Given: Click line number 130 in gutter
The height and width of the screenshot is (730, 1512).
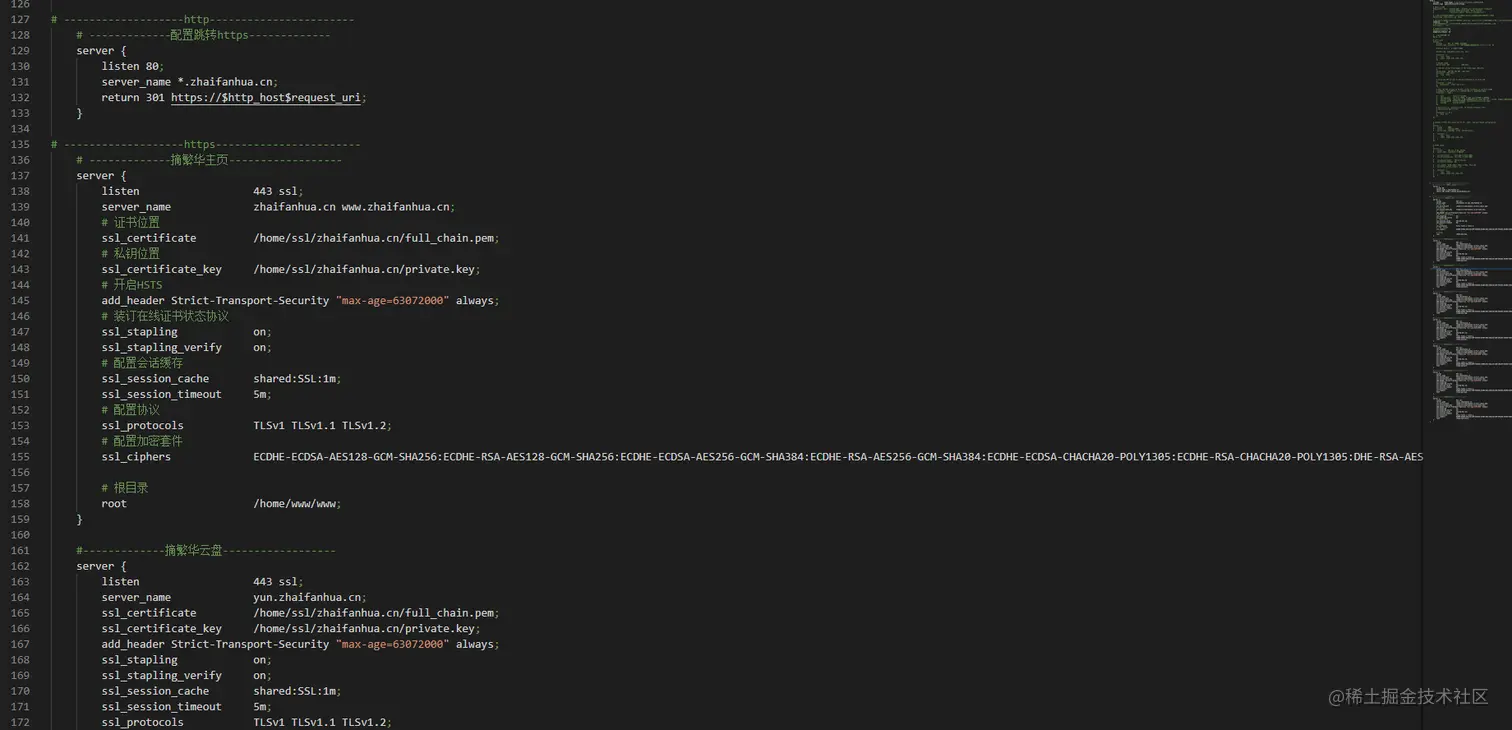Looking at the screenshot, I should pos(20,66).
